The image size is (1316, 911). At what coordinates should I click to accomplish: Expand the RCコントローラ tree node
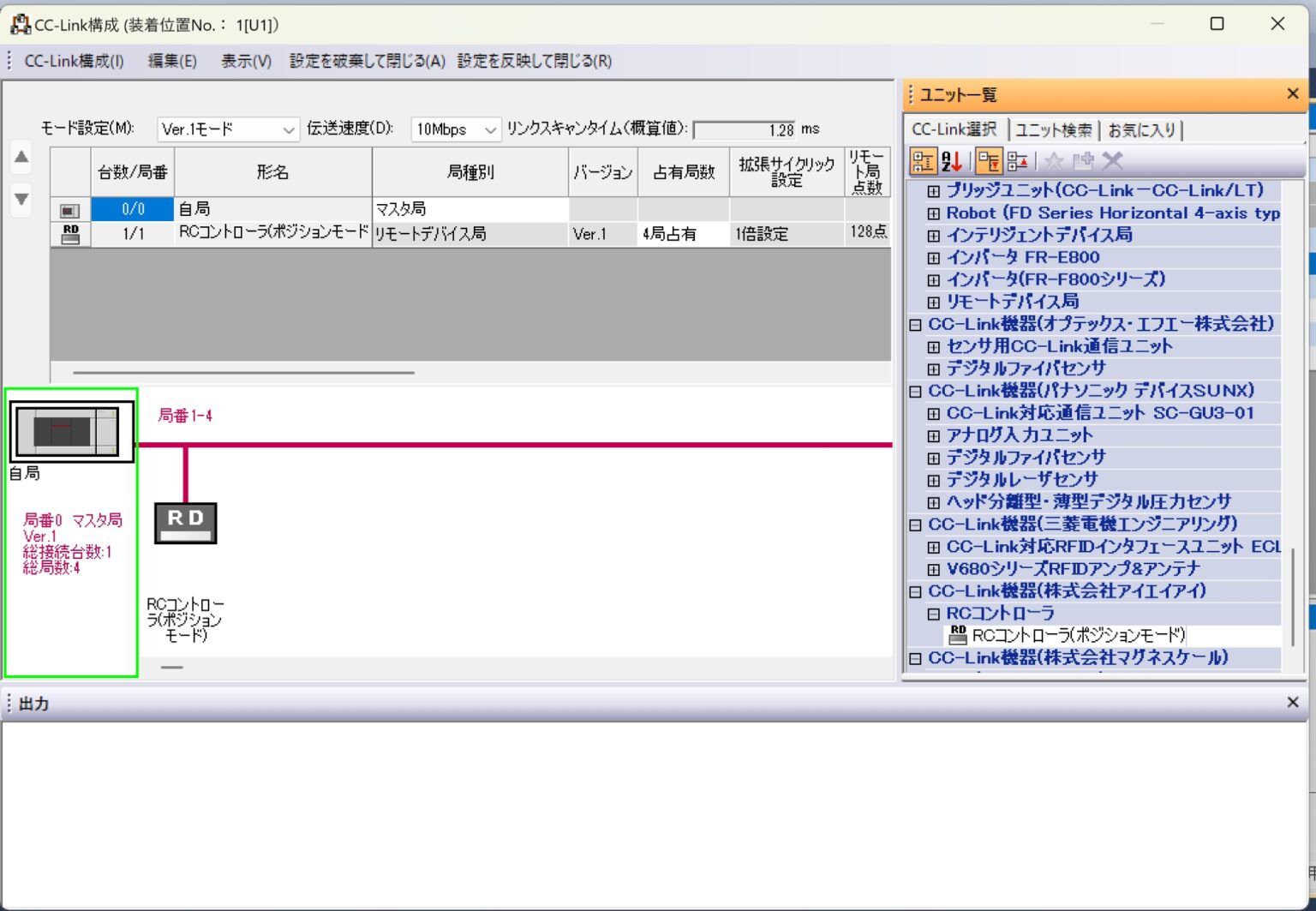[x=933, y=614]
